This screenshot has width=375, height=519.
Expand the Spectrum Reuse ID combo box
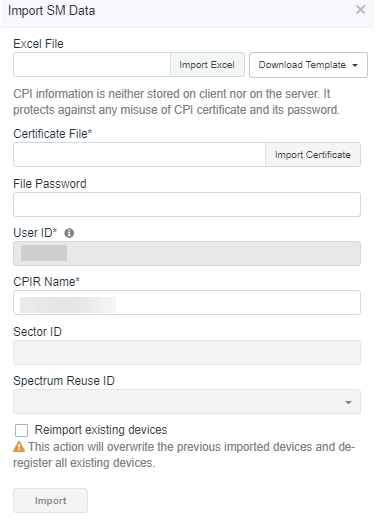click(187, 402)
